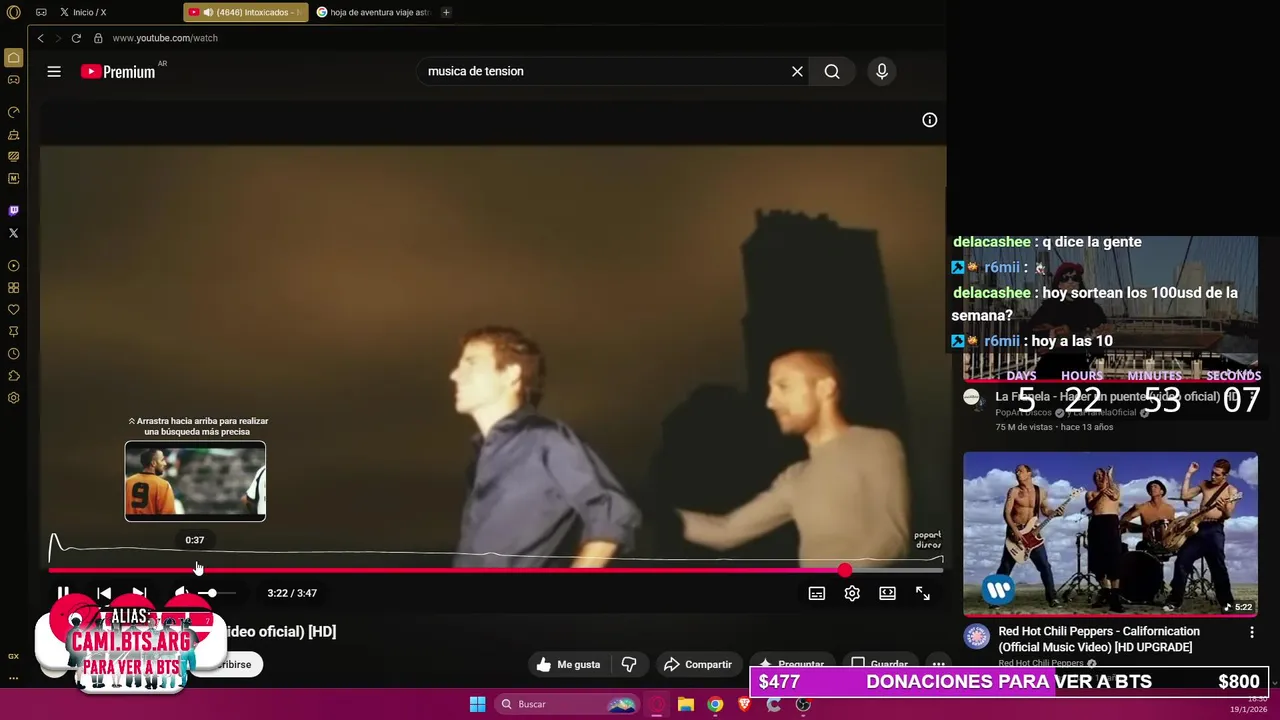
Task: Open bookmarks heart in sidebar
Action: click(13, 310)
